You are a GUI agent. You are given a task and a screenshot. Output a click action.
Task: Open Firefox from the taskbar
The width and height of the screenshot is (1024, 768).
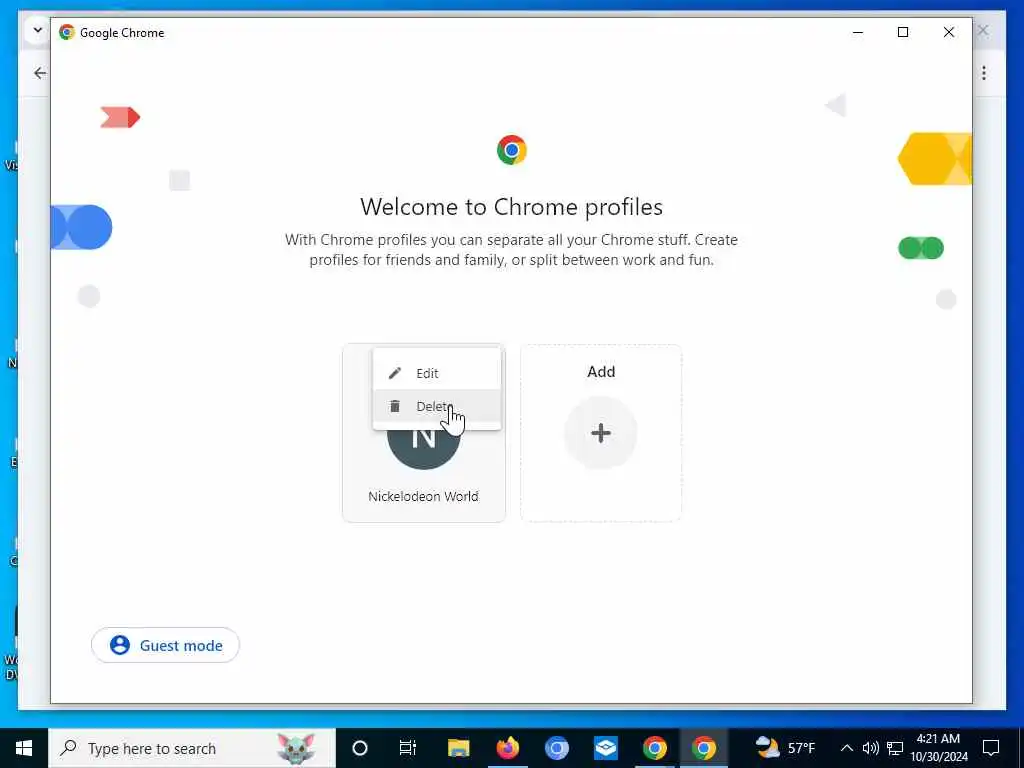pos(507,748)
